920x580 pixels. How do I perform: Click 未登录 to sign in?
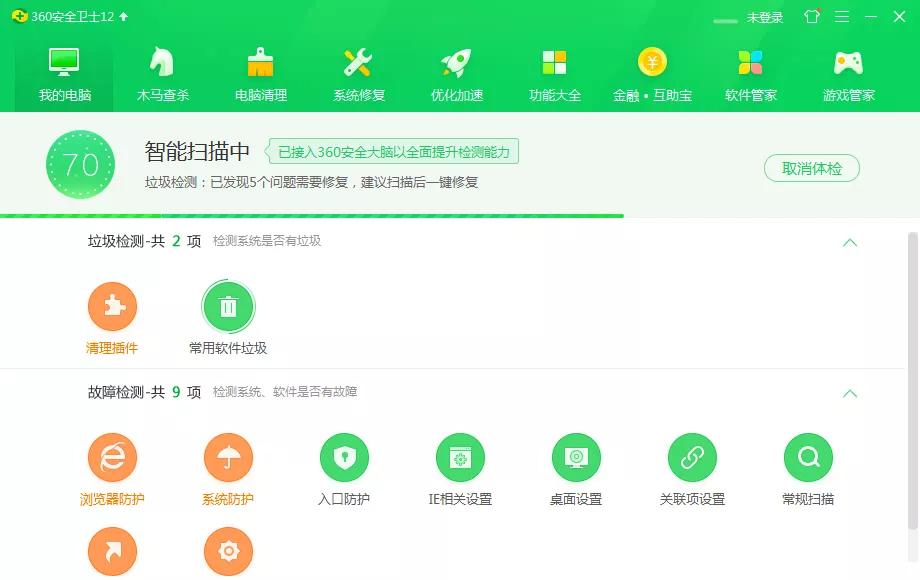pos(763,17)
